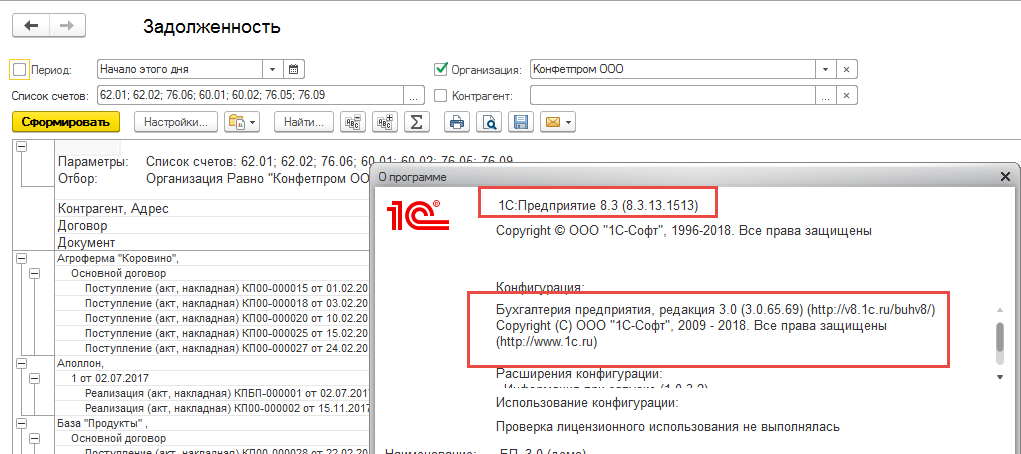Click the Sigma sum icon
The width and height of the screenshot is (1021, 454).
(417, 122)
